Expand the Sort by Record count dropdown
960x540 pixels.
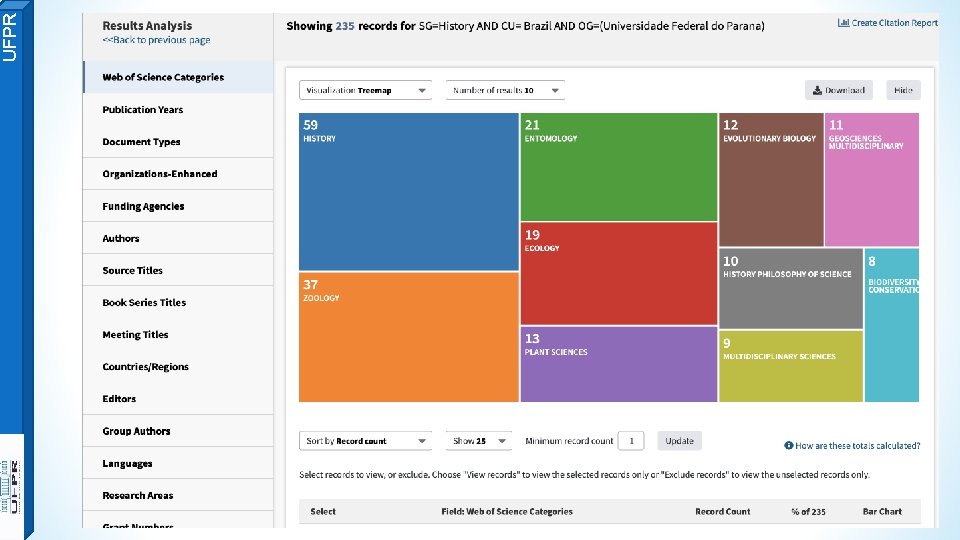(x=366, y=441)
